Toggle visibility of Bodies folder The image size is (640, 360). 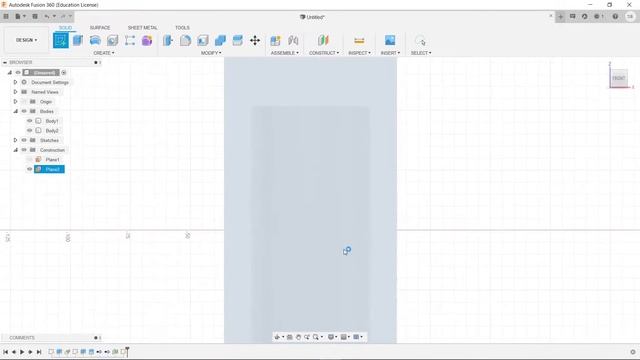coord(24,111)
